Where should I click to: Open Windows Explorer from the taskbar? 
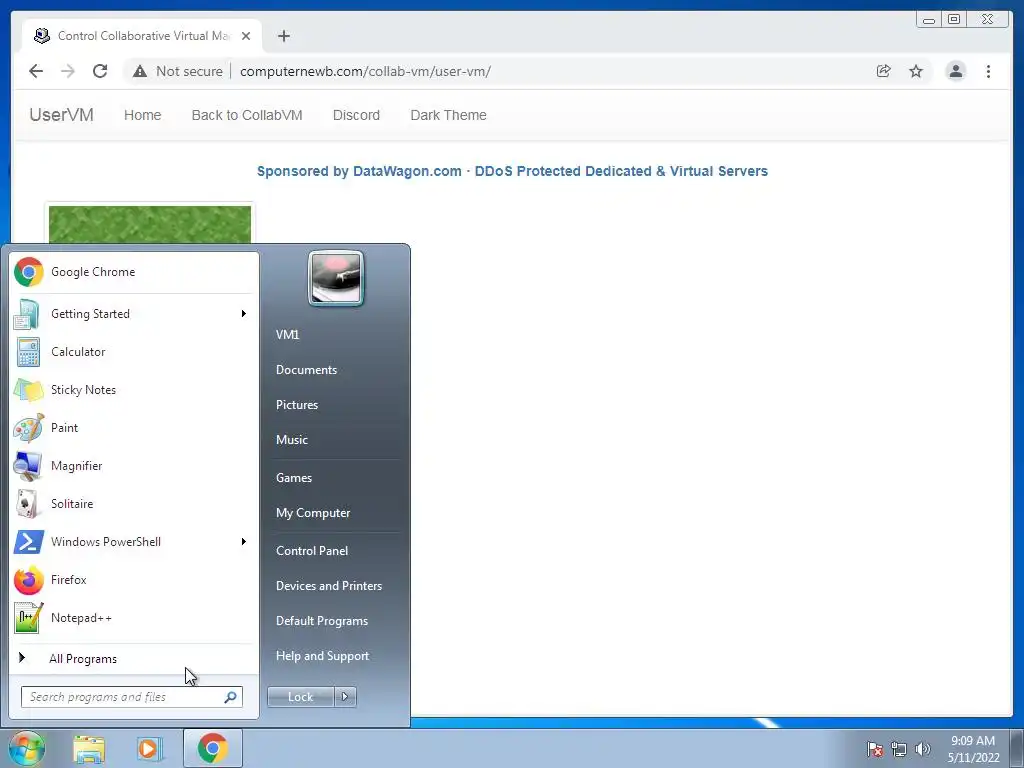[x=89, y=749]
